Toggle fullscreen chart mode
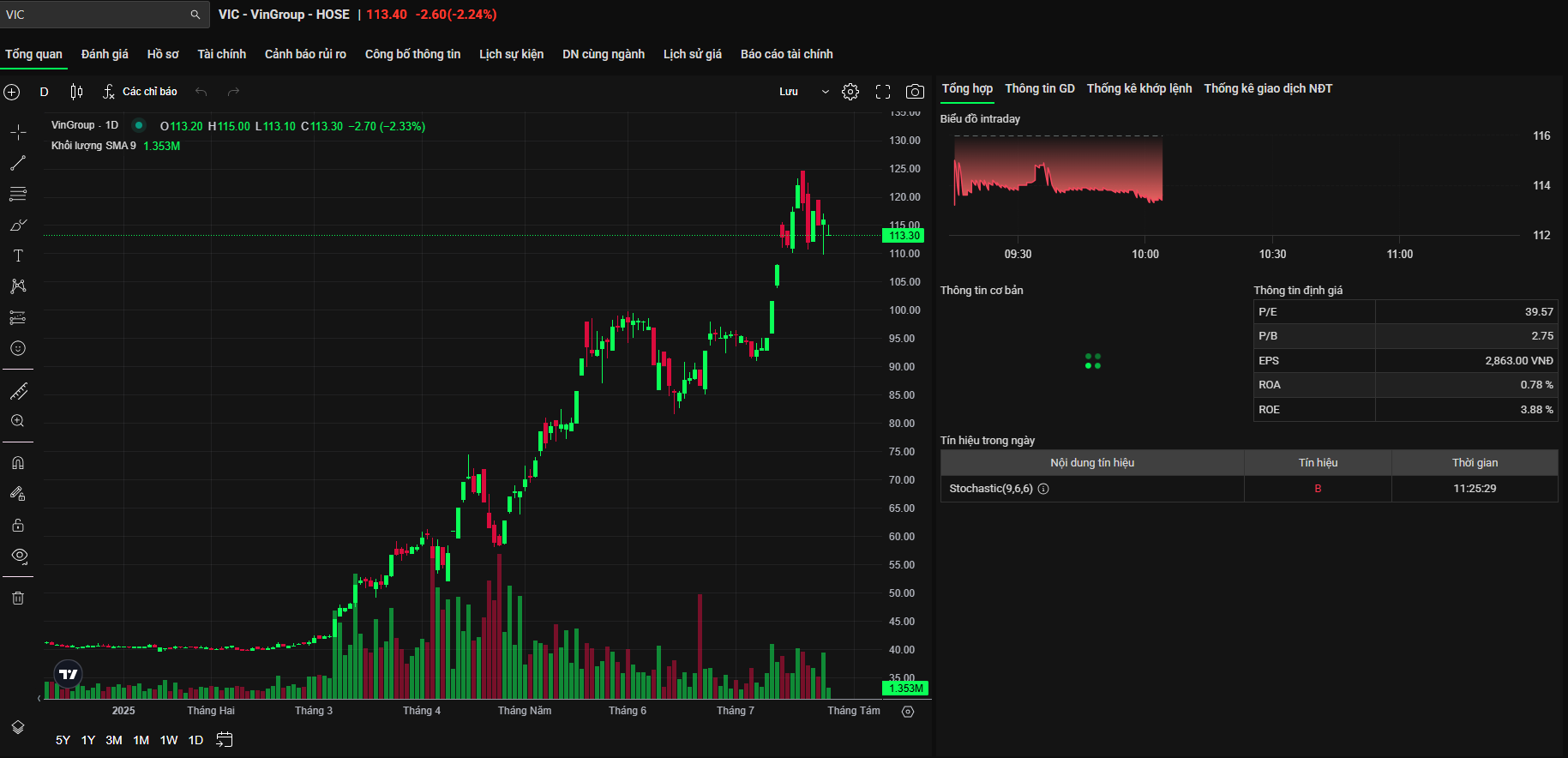This screenshot has width=1568, height=758. (x=883, y=92)
